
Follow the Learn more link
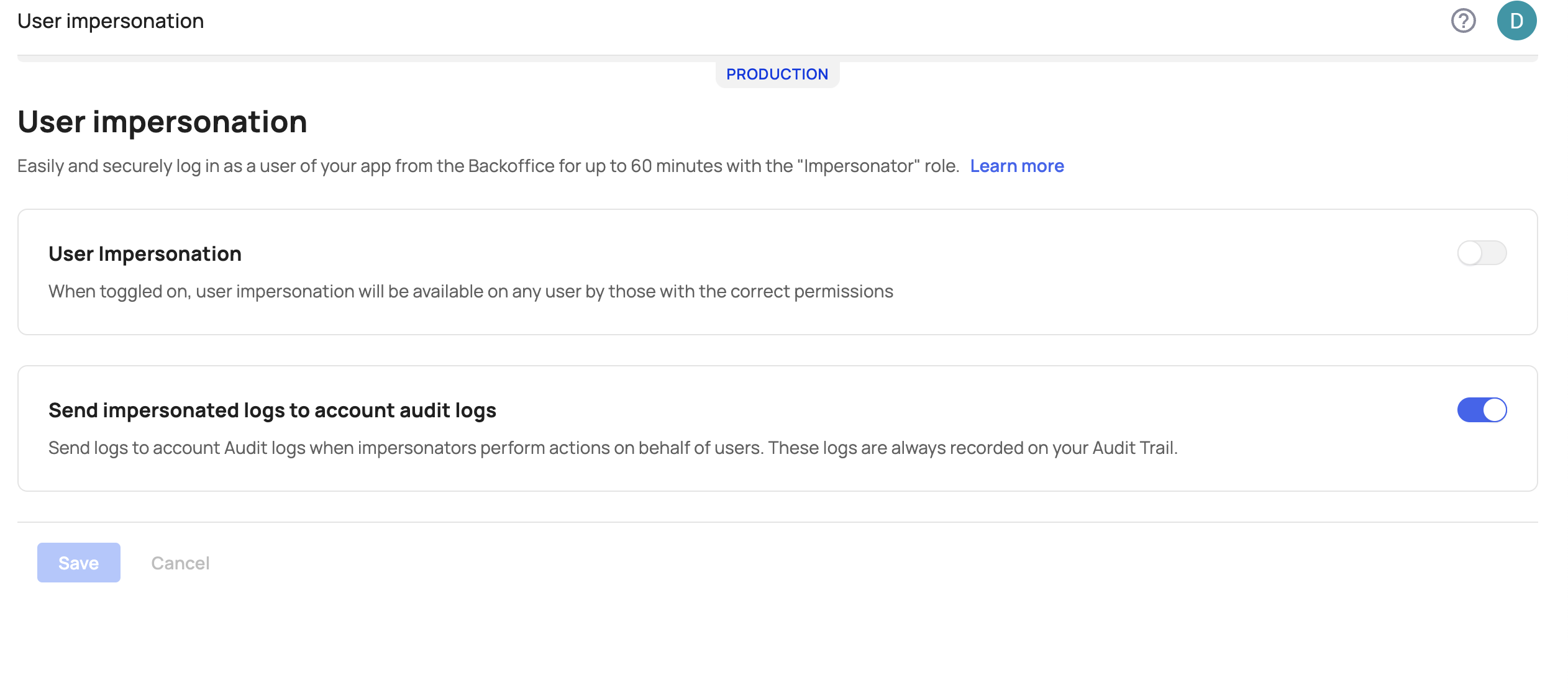pyautogui.click(x=1017, y=166)
